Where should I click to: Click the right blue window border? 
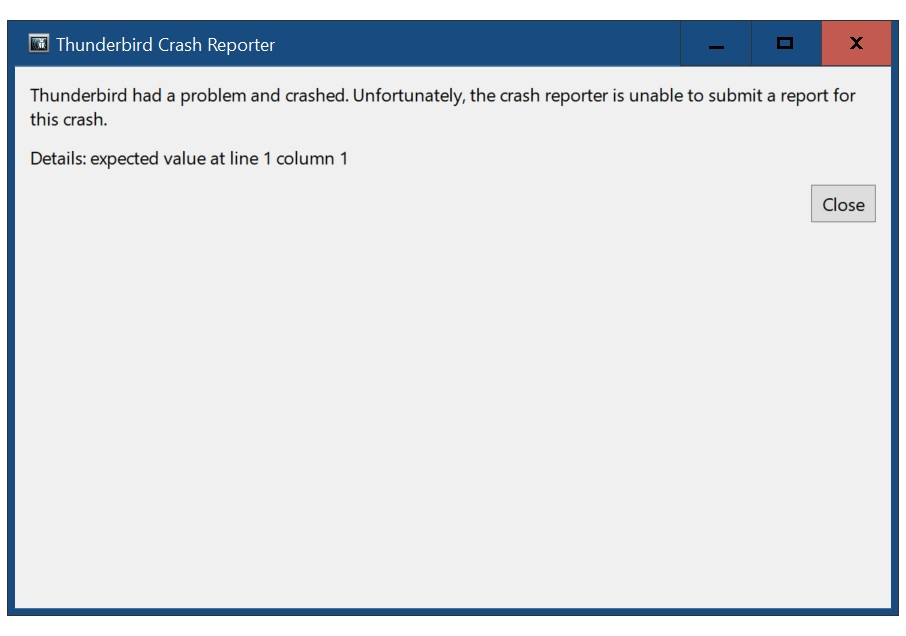click(894, 335)
